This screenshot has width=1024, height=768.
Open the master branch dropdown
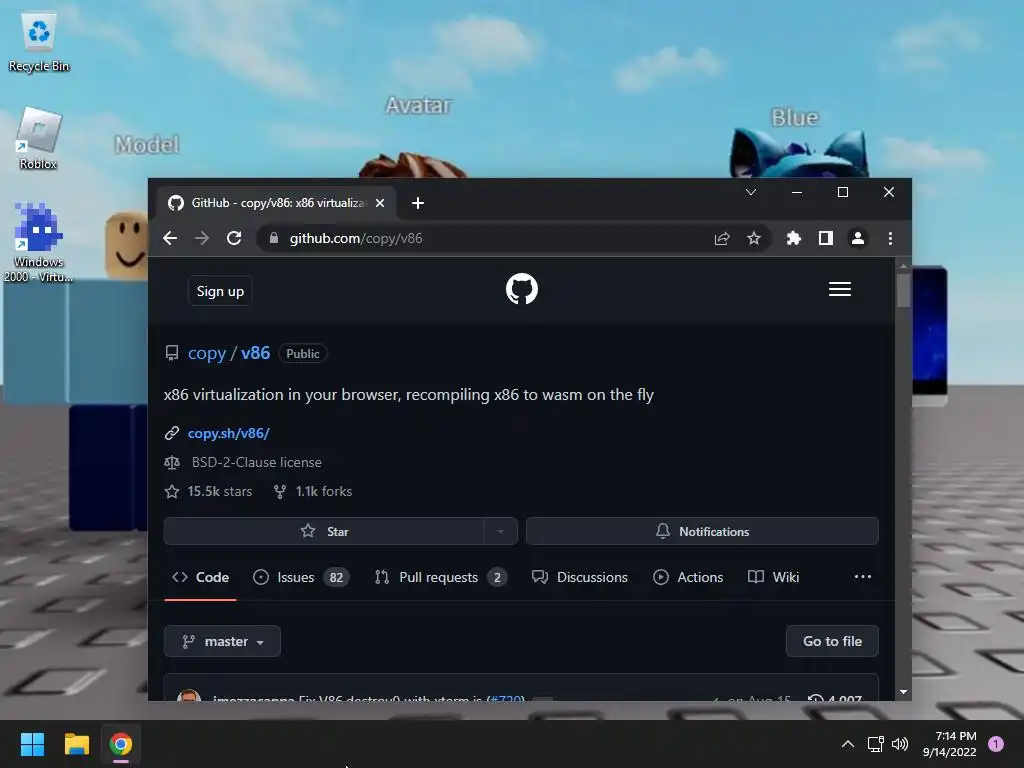(x=222, y=641)
